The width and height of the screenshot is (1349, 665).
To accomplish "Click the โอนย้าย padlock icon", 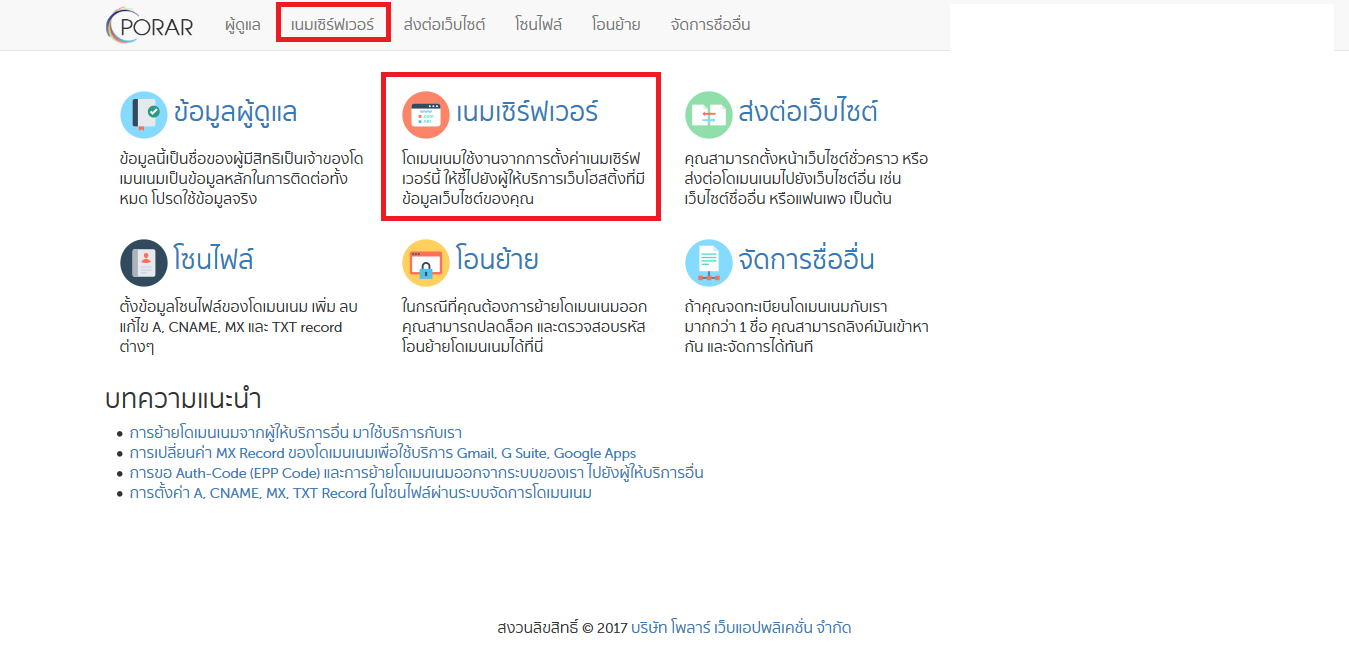I will click(x=426, y=262).
